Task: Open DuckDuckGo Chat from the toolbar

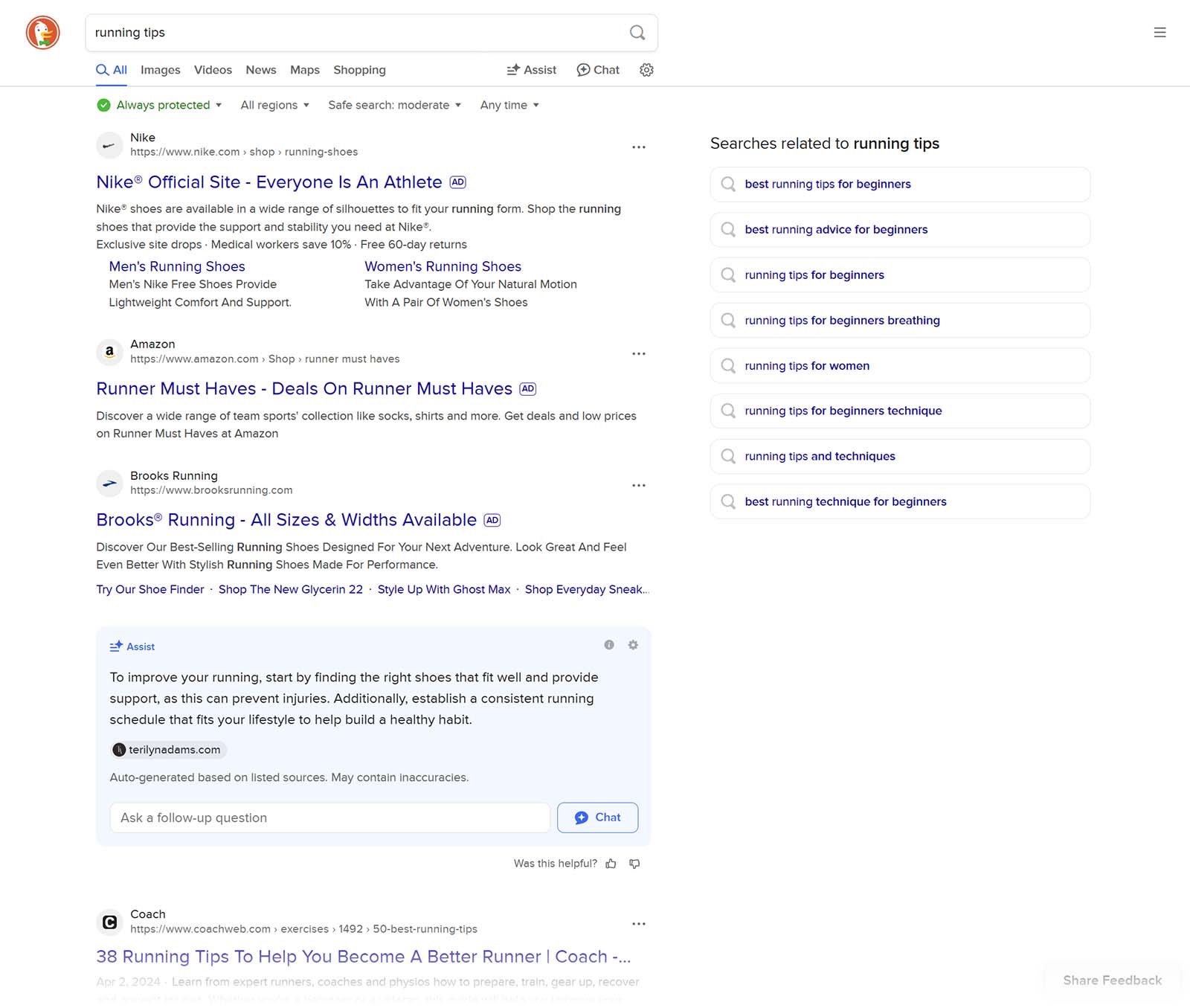Action: click(x=597, y=69)
